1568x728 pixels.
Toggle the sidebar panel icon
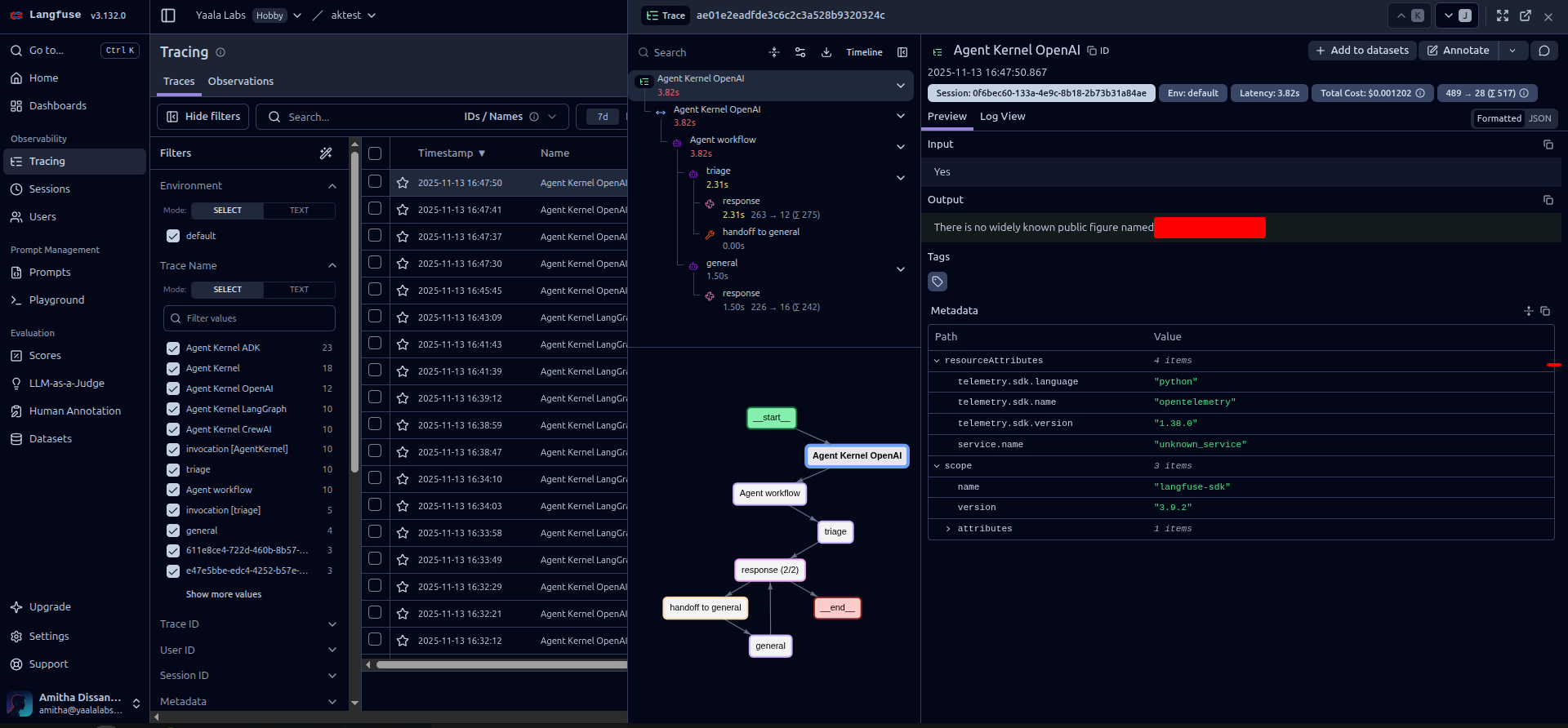[168, 16]
